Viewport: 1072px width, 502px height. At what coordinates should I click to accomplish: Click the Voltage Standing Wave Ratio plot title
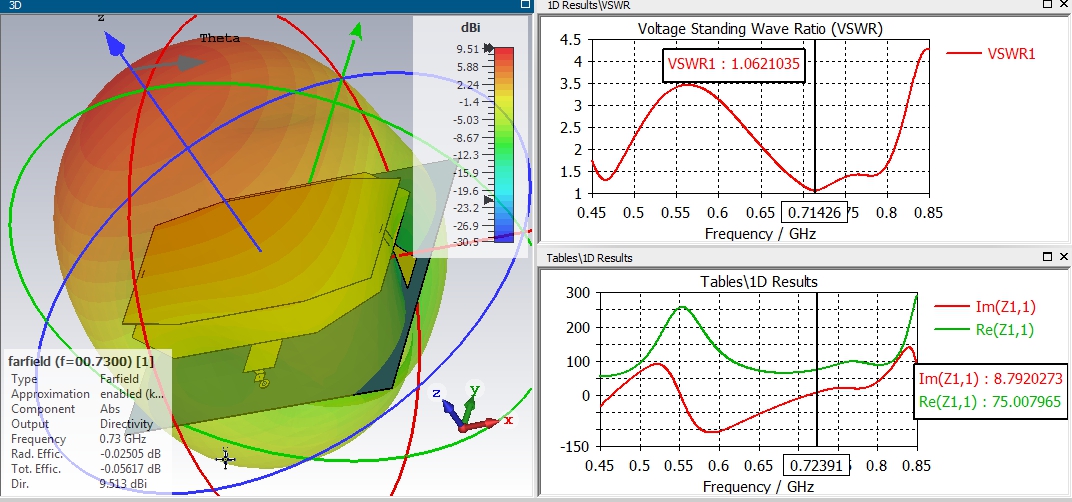click(x=760, y=29)
